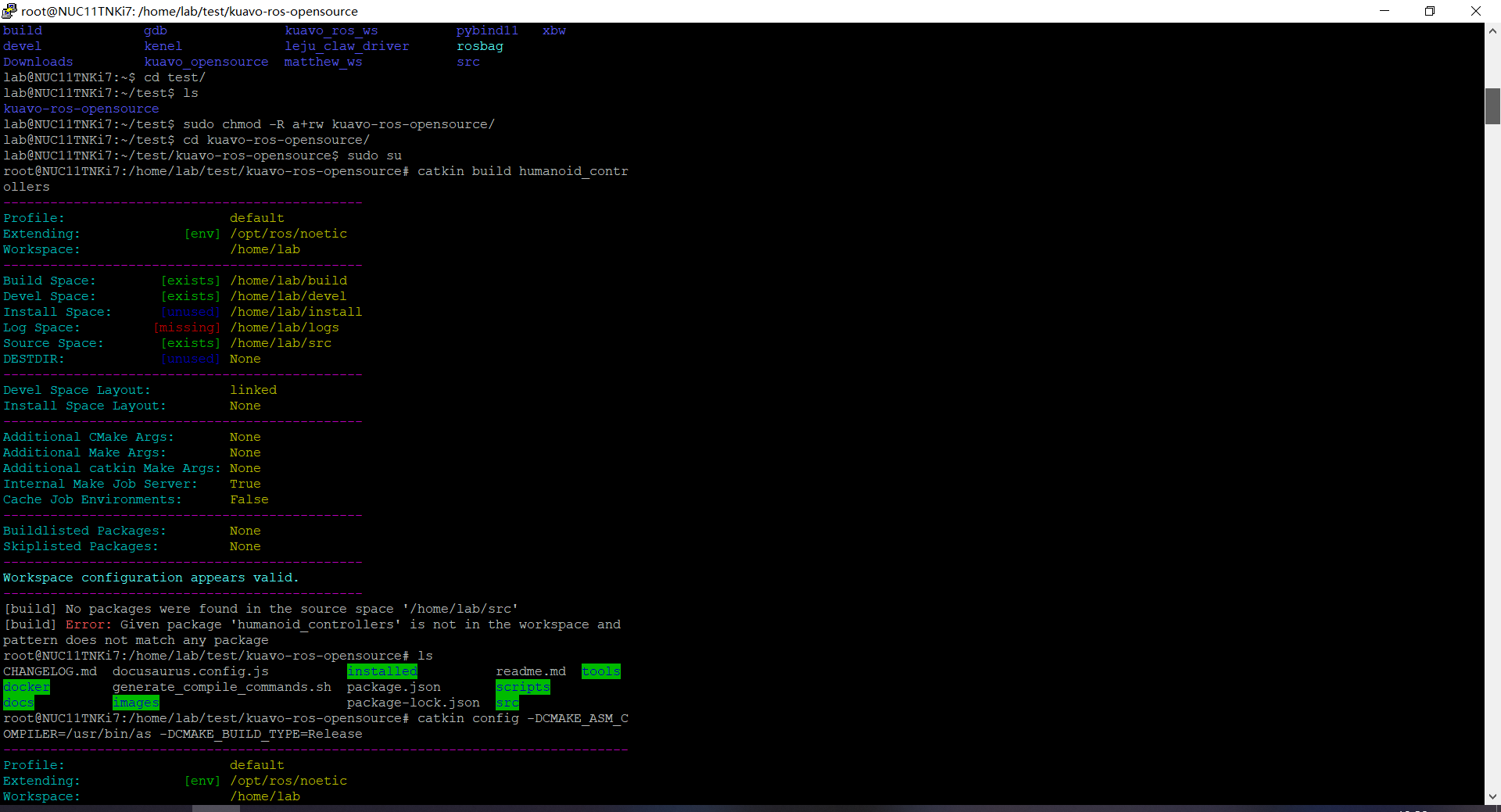Minimize the terminal window
The image size is (1501, 812).
click(1385, 11)
